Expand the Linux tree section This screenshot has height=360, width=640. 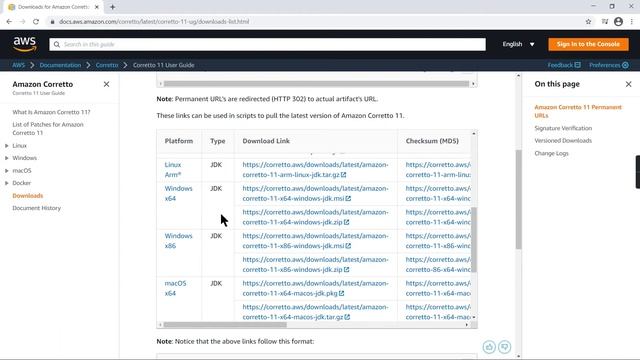[7, 146]
